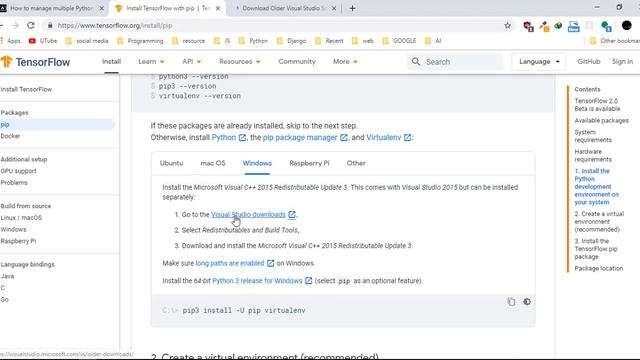The height and width of the screenshot is (360, 640).
Task: Switch to the Raspberry Pi tab
Action: click(x=309, y=163)
